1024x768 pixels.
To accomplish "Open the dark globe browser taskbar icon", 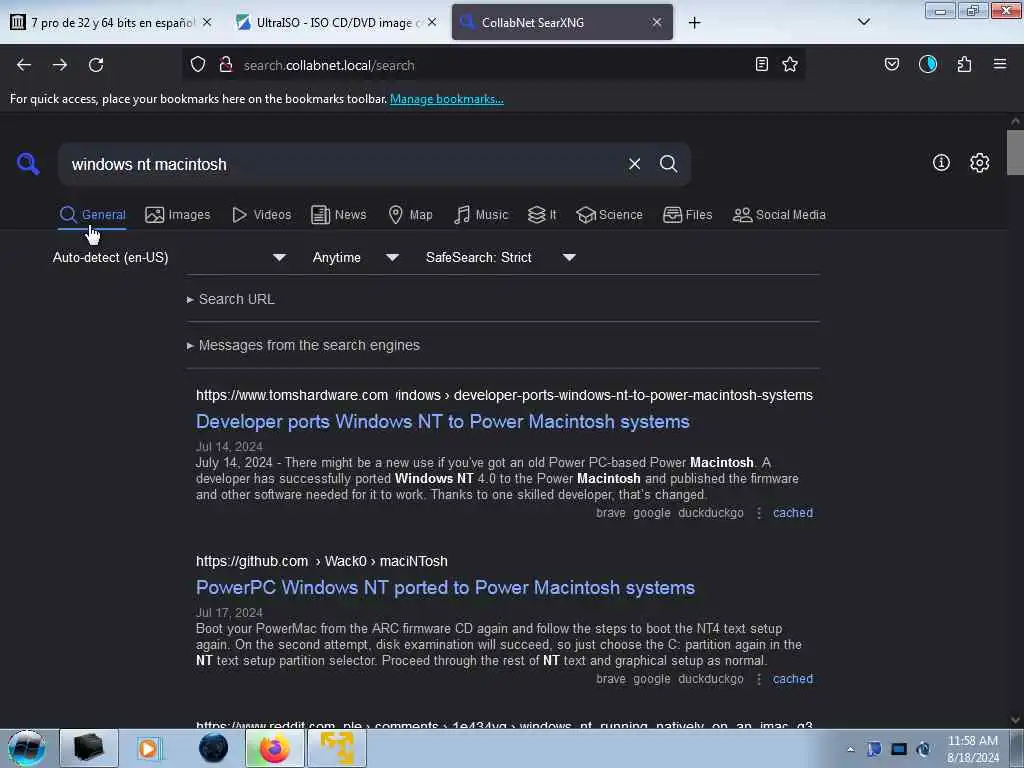I will click(x=214, y=748).
